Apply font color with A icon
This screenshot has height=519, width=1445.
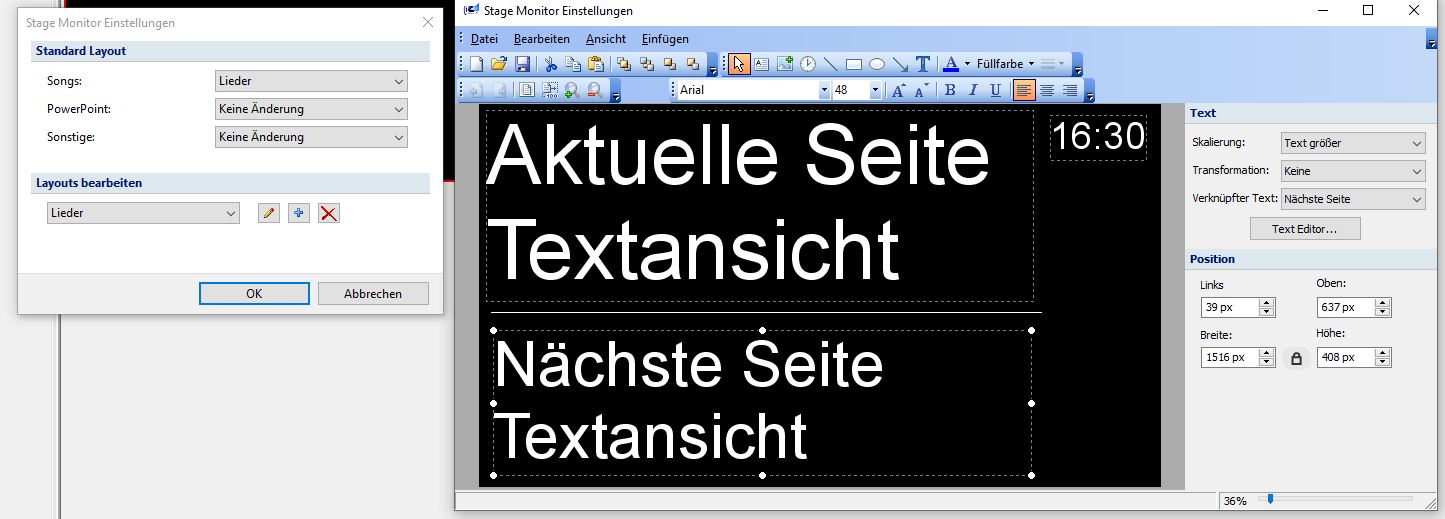[950, 64]
